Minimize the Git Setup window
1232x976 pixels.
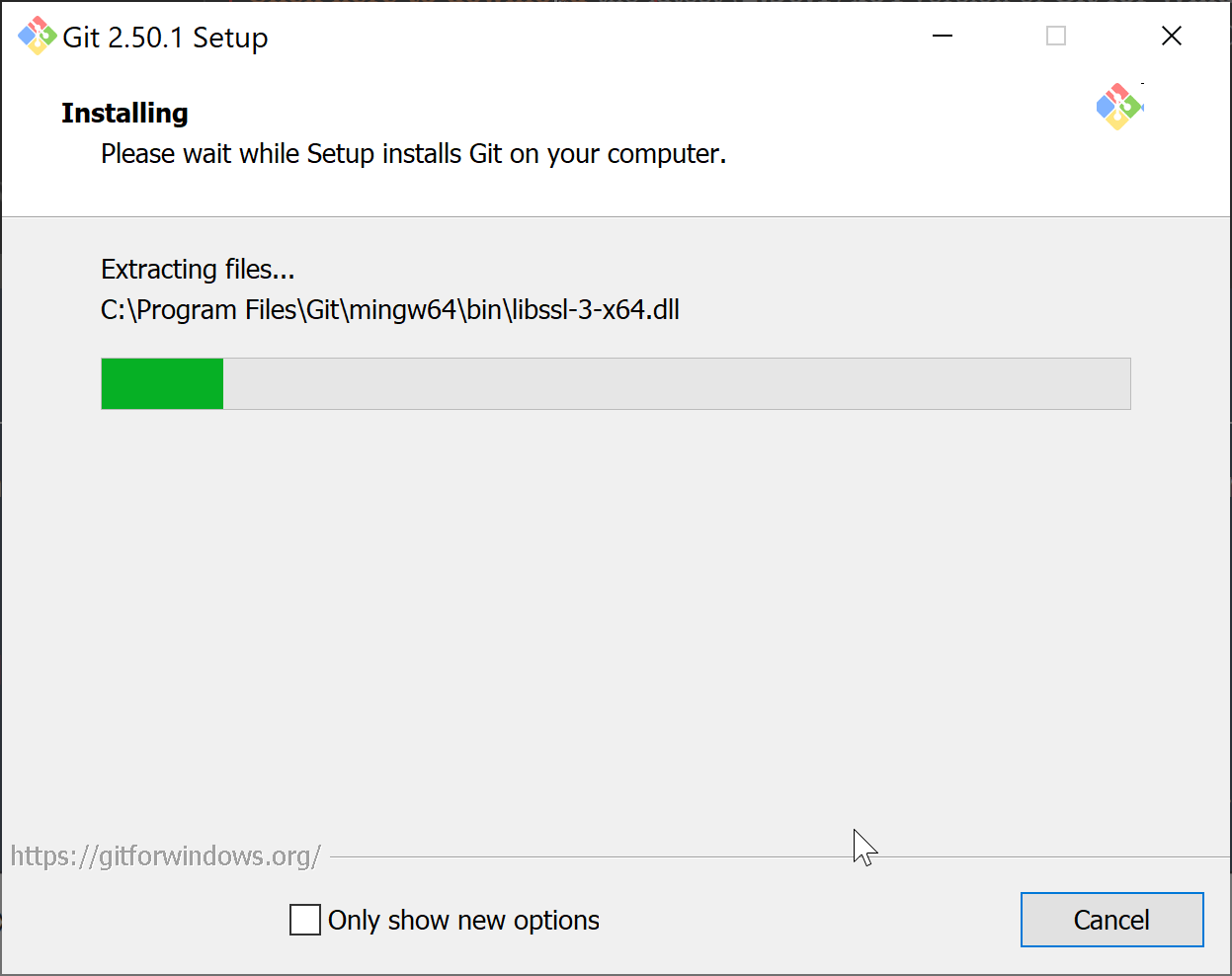(943, 37)
